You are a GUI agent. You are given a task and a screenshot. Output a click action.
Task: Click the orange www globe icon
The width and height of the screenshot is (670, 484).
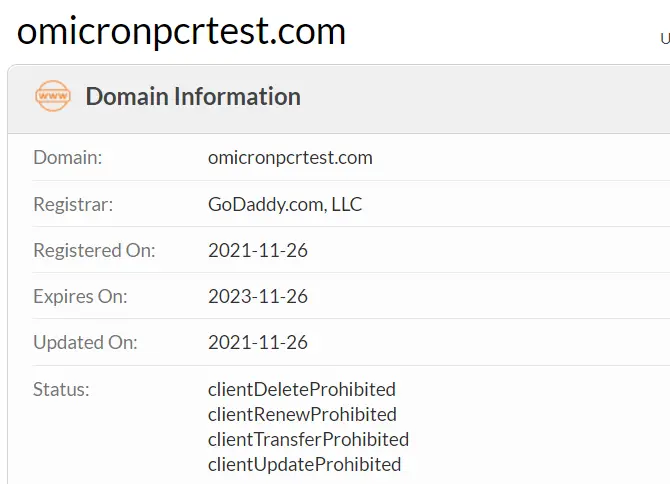[x=53, y=96]
